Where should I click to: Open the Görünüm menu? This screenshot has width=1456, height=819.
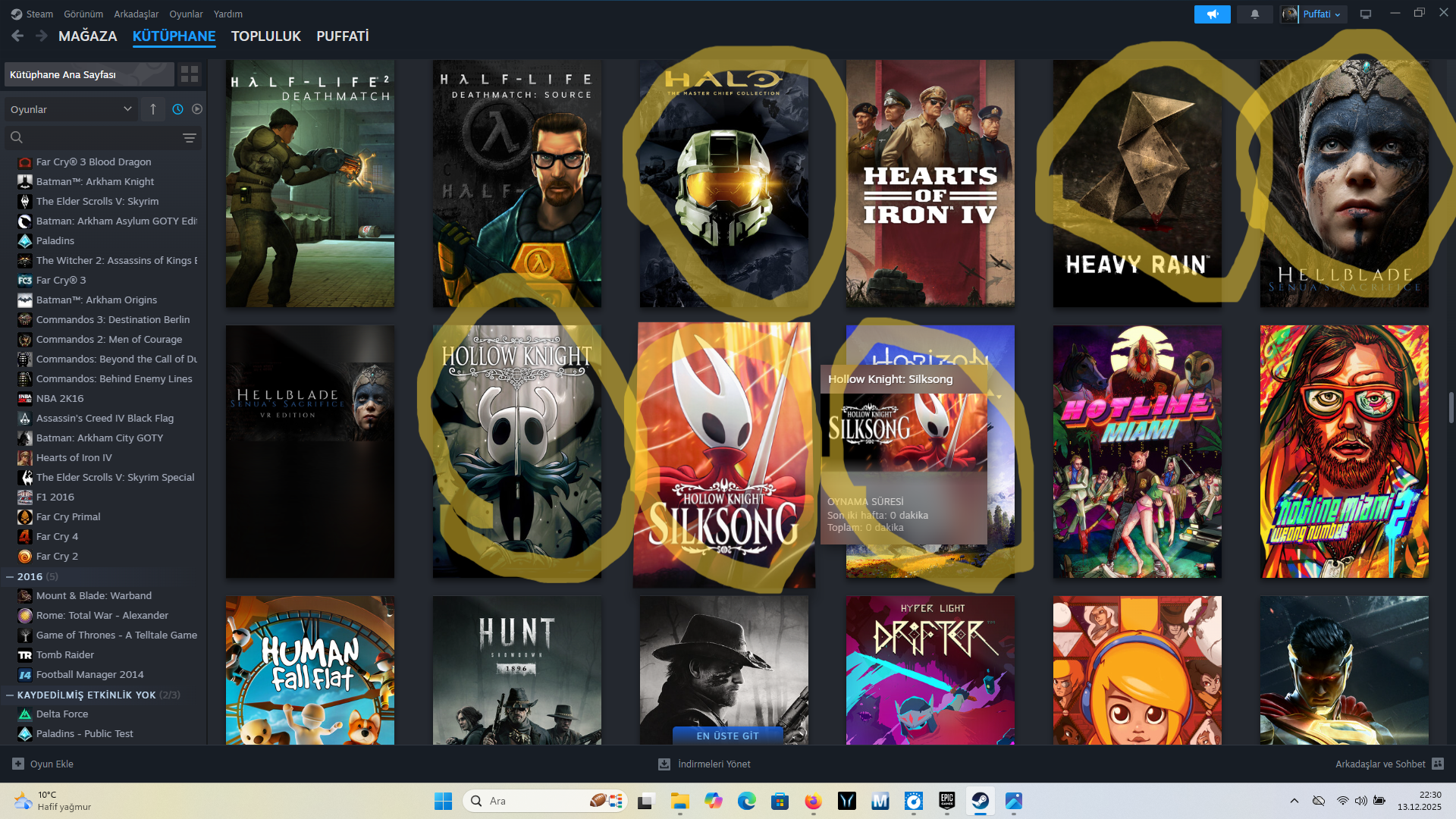[x=83, y=14]
